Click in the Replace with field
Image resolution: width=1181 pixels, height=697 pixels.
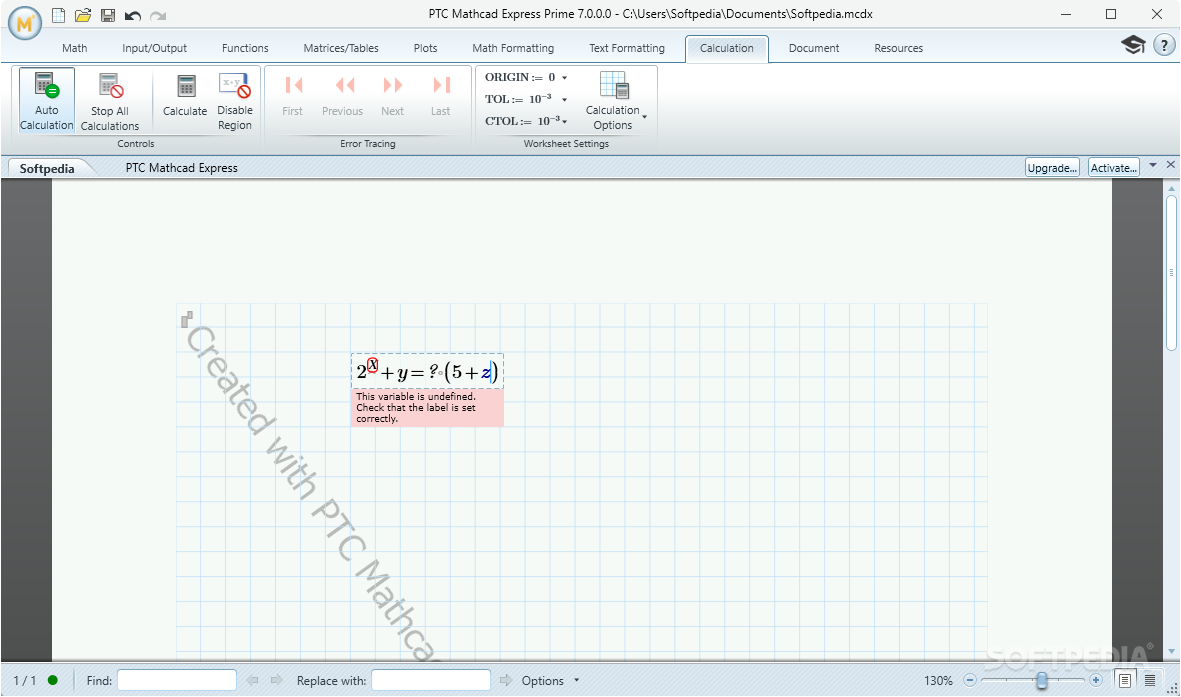[x=431, y=680]
